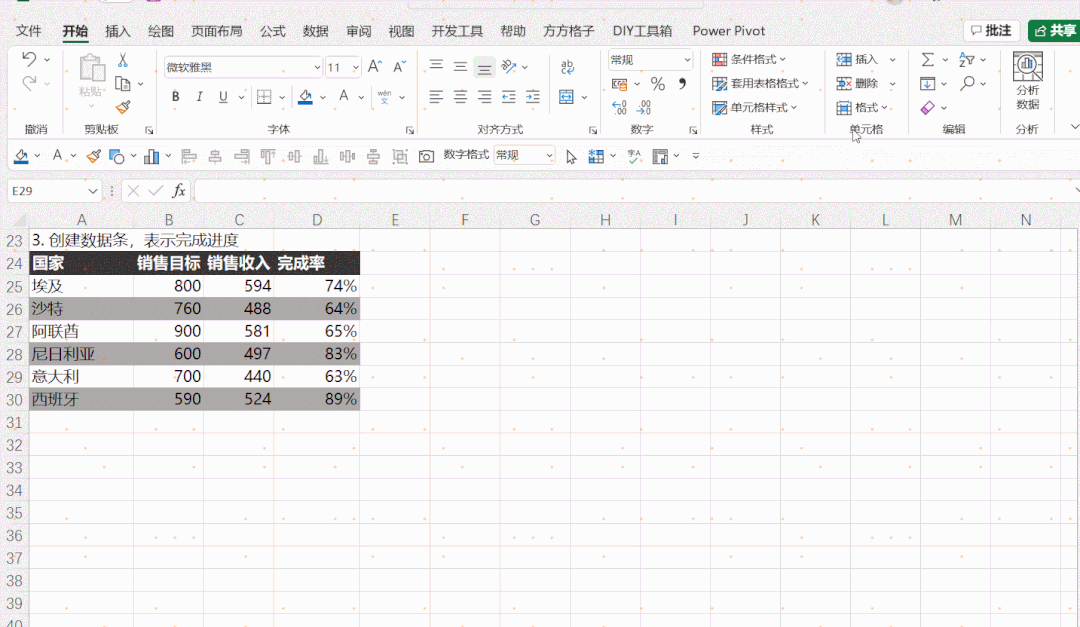Click the Wrap Text icon
Screen dimensions: 1080x627
tap(567, 67)
